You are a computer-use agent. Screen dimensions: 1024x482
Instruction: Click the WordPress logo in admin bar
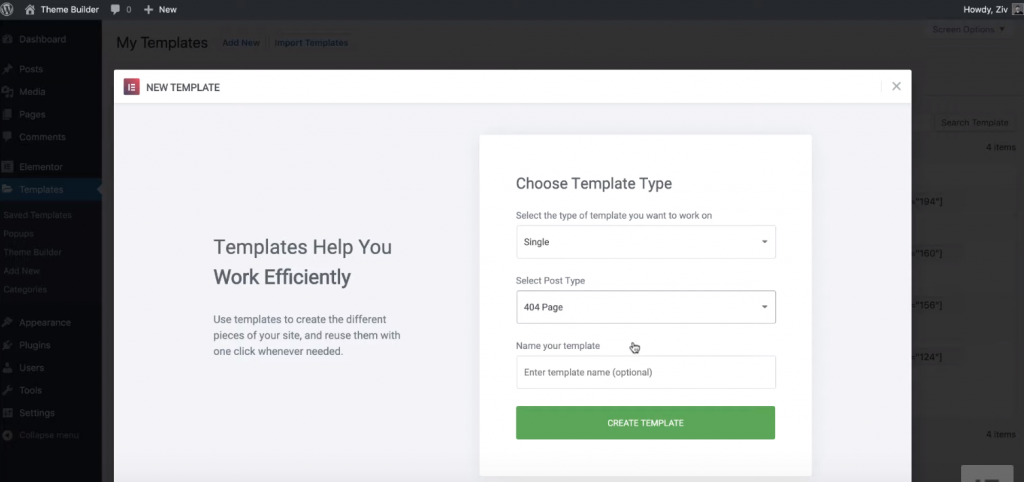[x=8, y=9]
